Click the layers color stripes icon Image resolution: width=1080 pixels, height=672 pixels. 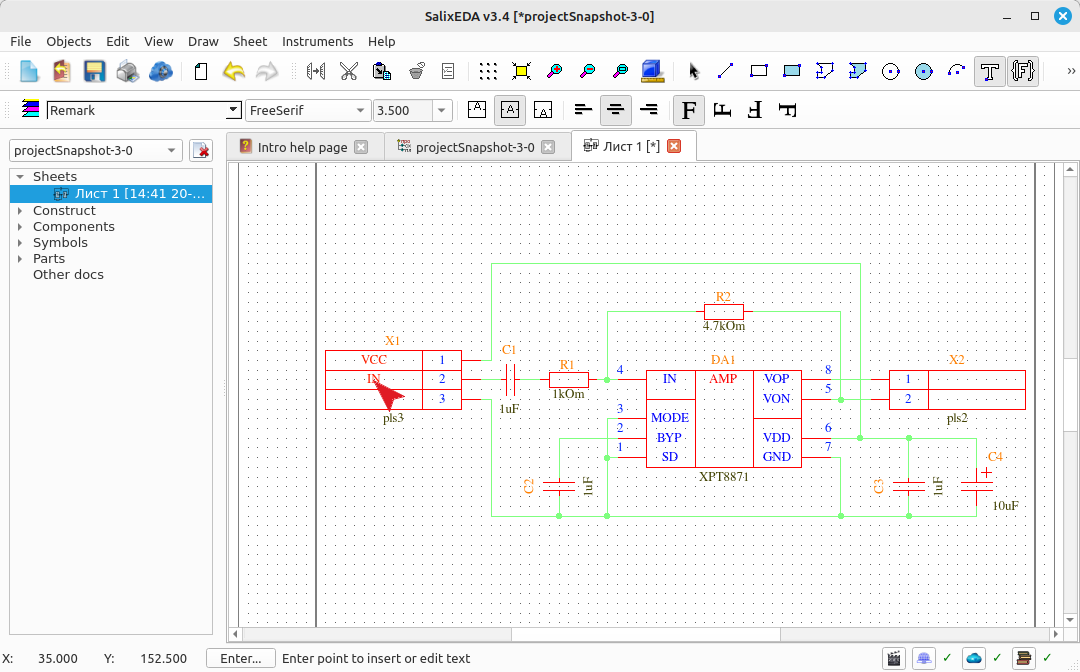(30, 109)
